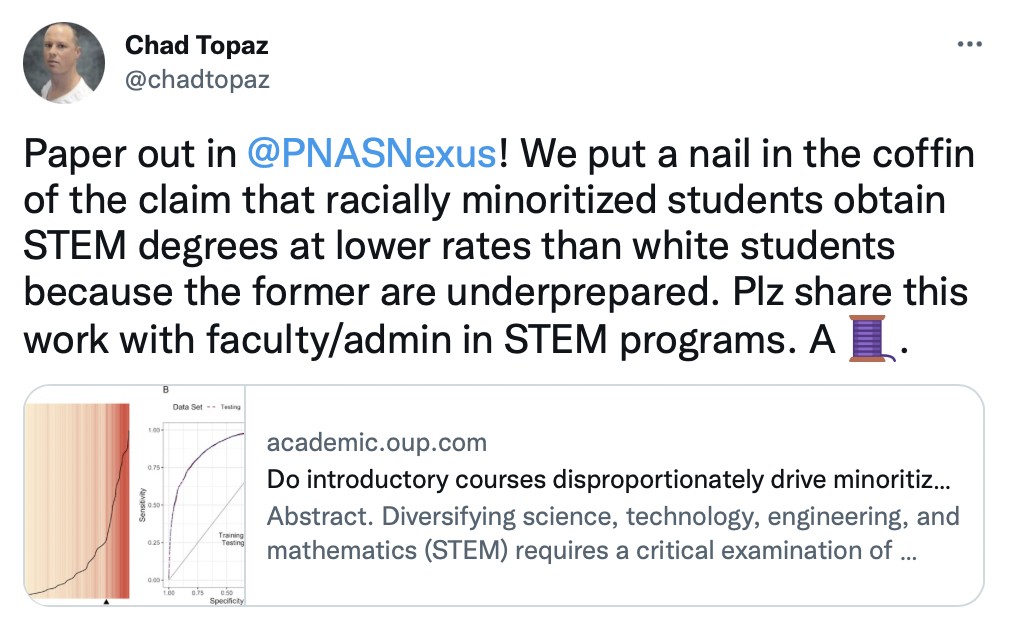The width and height of the screenshot is (1012, 624).
Task: Click the academic.oup.com domain text
Action: point(376,443)
